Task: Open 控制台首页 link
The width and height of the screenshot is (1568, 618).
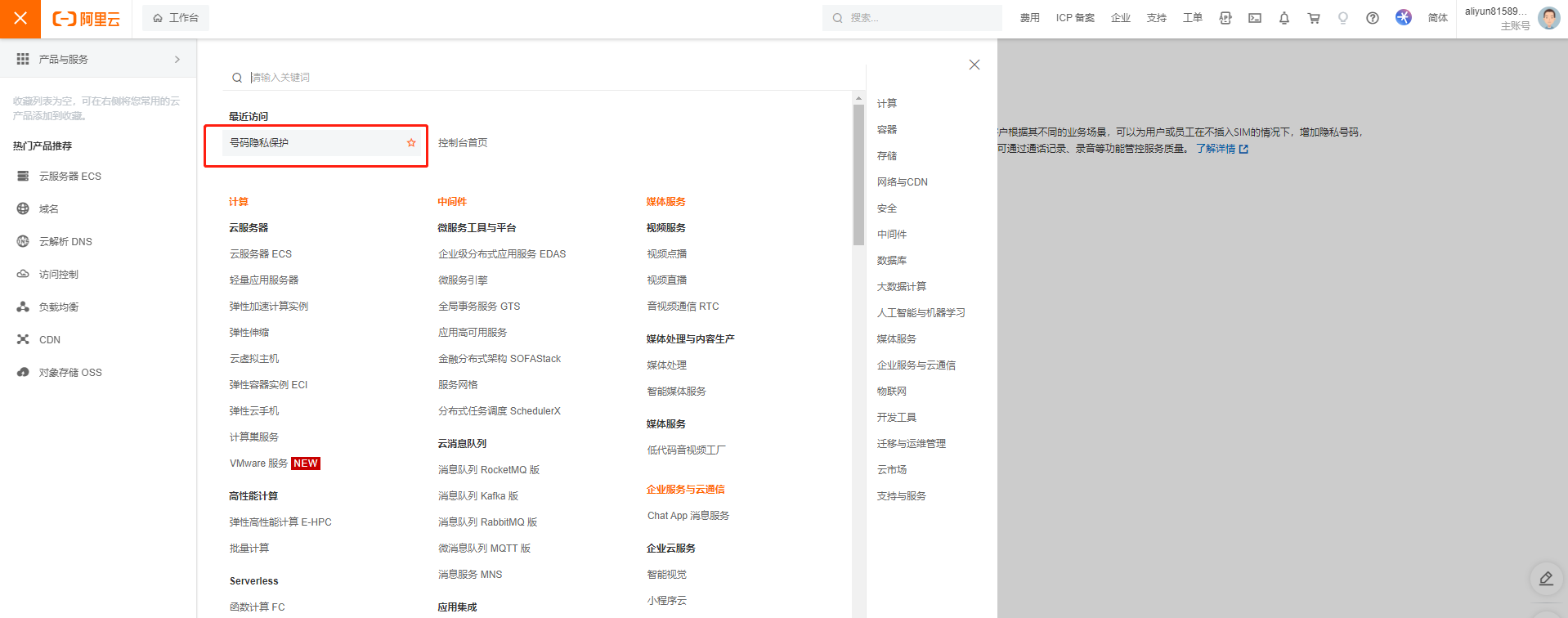Action: [x=463, y=143]
